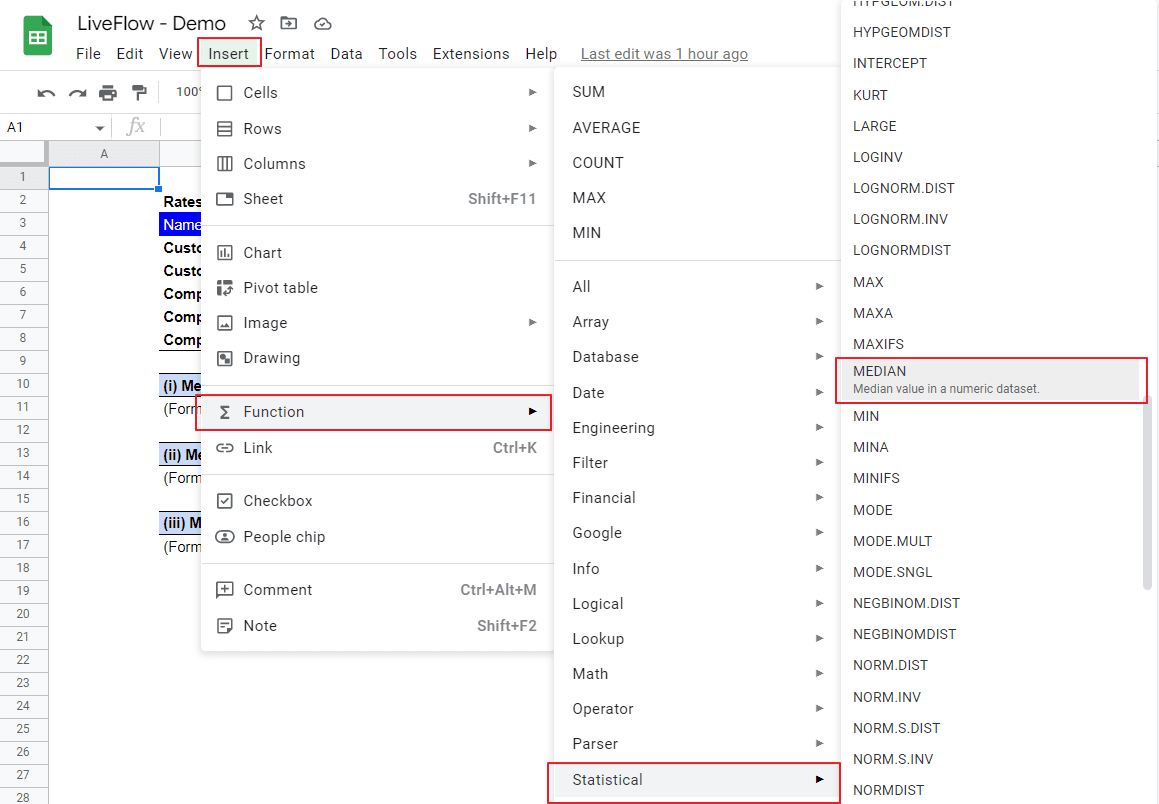Add a Comment from the Insert menu
This screenshot has width=1159, height=804.
click(x=377, y=590)
